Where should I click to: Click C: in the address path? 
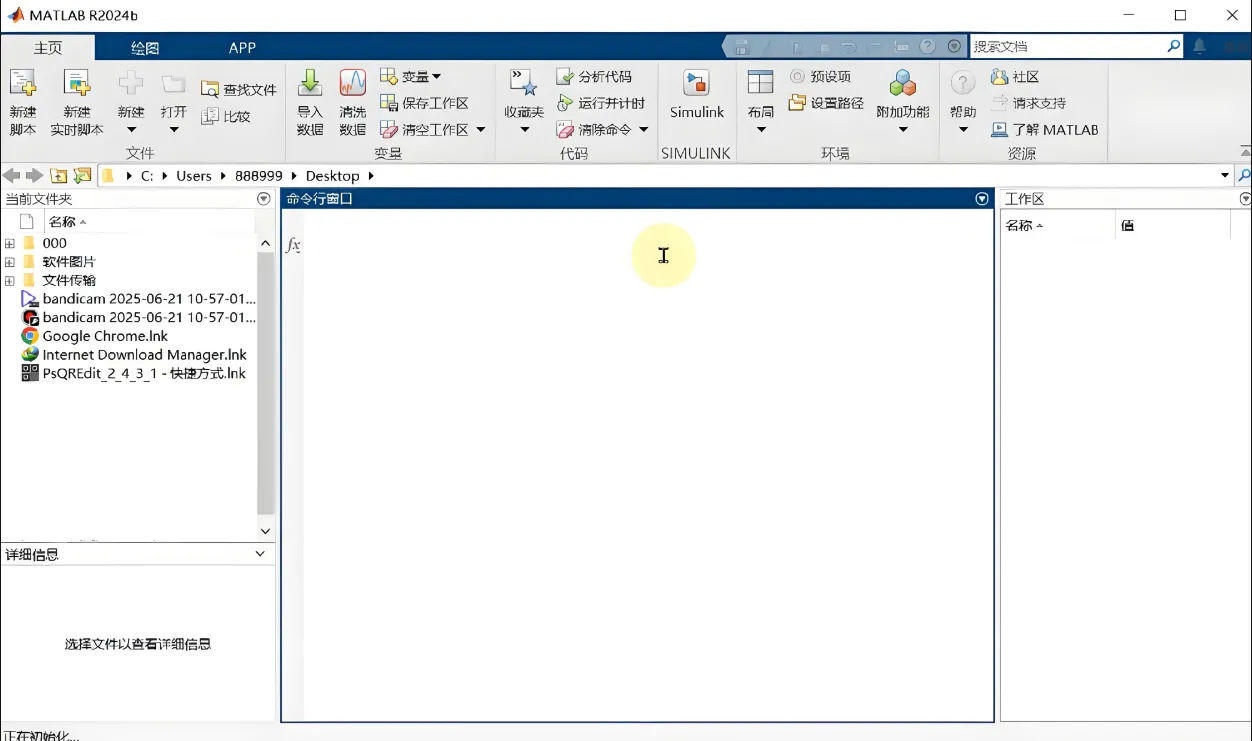[147, 176]
